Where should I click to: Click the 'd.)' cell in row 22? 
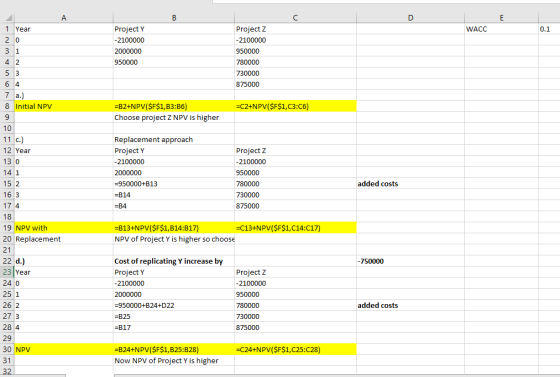[64, 261]
